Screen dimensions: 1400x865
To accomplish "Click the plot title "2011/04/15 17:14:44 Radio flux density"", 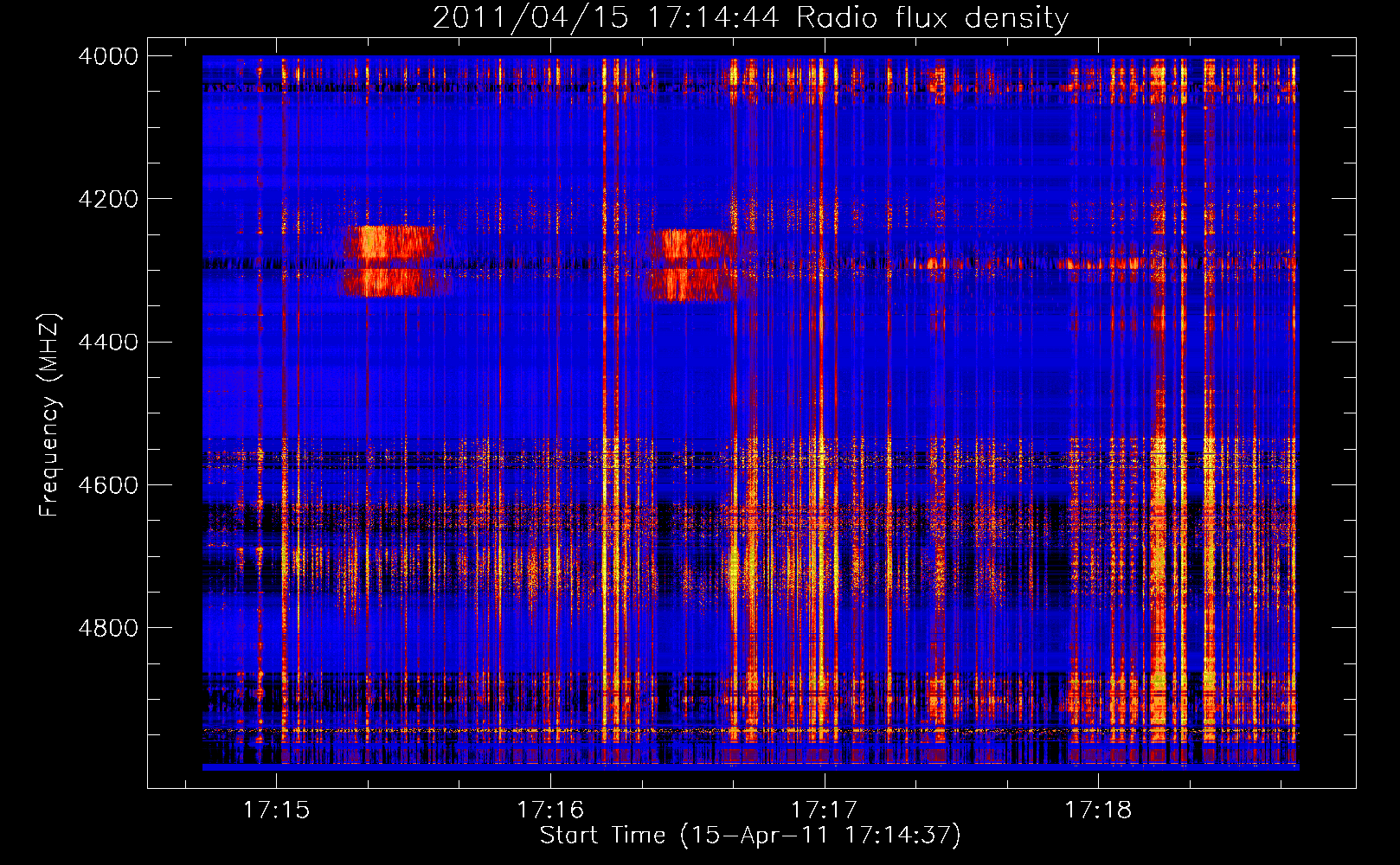I will [x=750, y=18].
